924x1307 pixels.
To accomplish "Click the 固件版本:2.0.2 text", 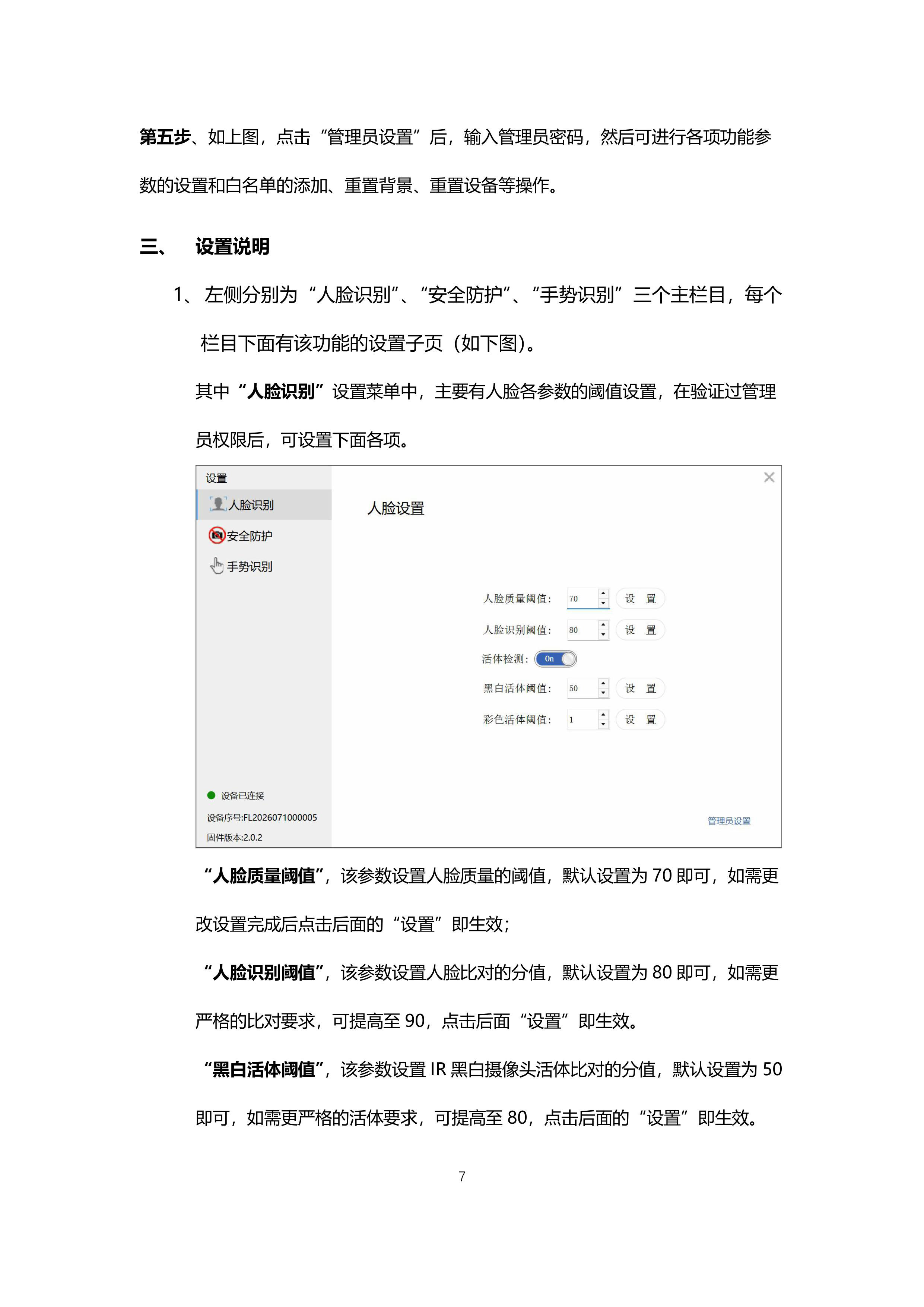I will tap(234, 838).
